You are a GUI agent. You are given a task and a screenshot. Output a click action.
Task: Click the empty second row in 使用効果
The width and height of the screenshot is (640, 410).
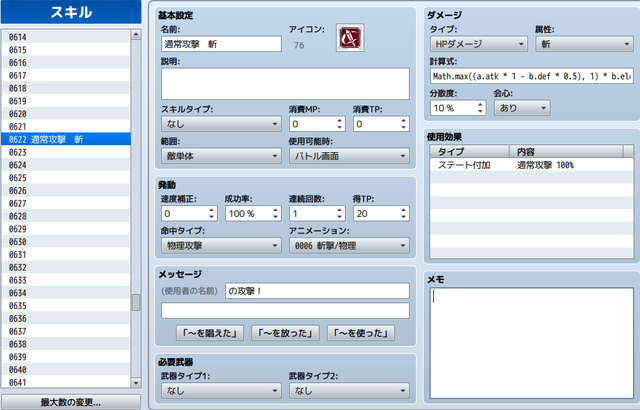click(x=532, y=177)
